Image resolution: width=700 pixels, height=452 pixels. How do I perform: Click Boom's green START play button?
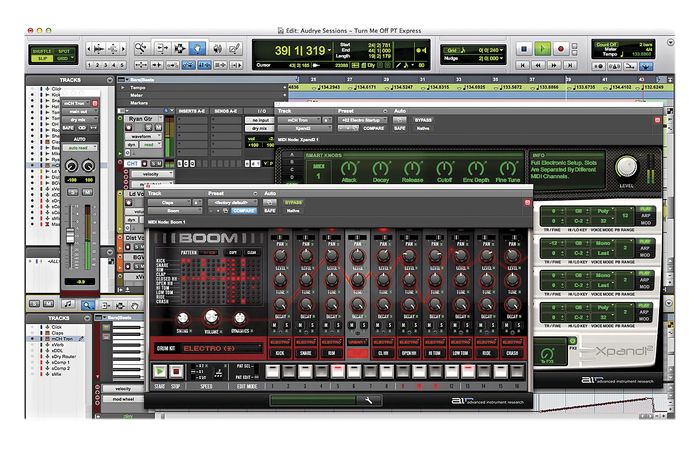pyautogui.click(x=159, y=371)
